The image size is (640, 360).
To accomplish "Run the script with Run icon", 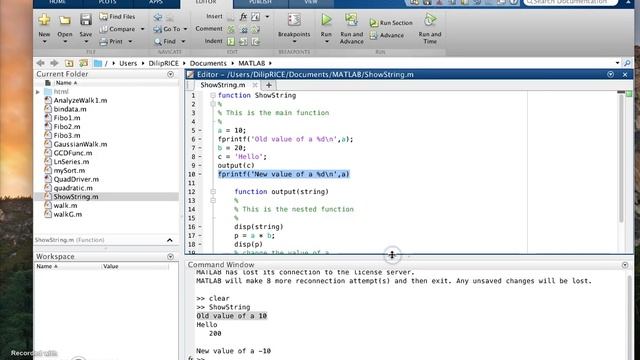I will [326, 20].
